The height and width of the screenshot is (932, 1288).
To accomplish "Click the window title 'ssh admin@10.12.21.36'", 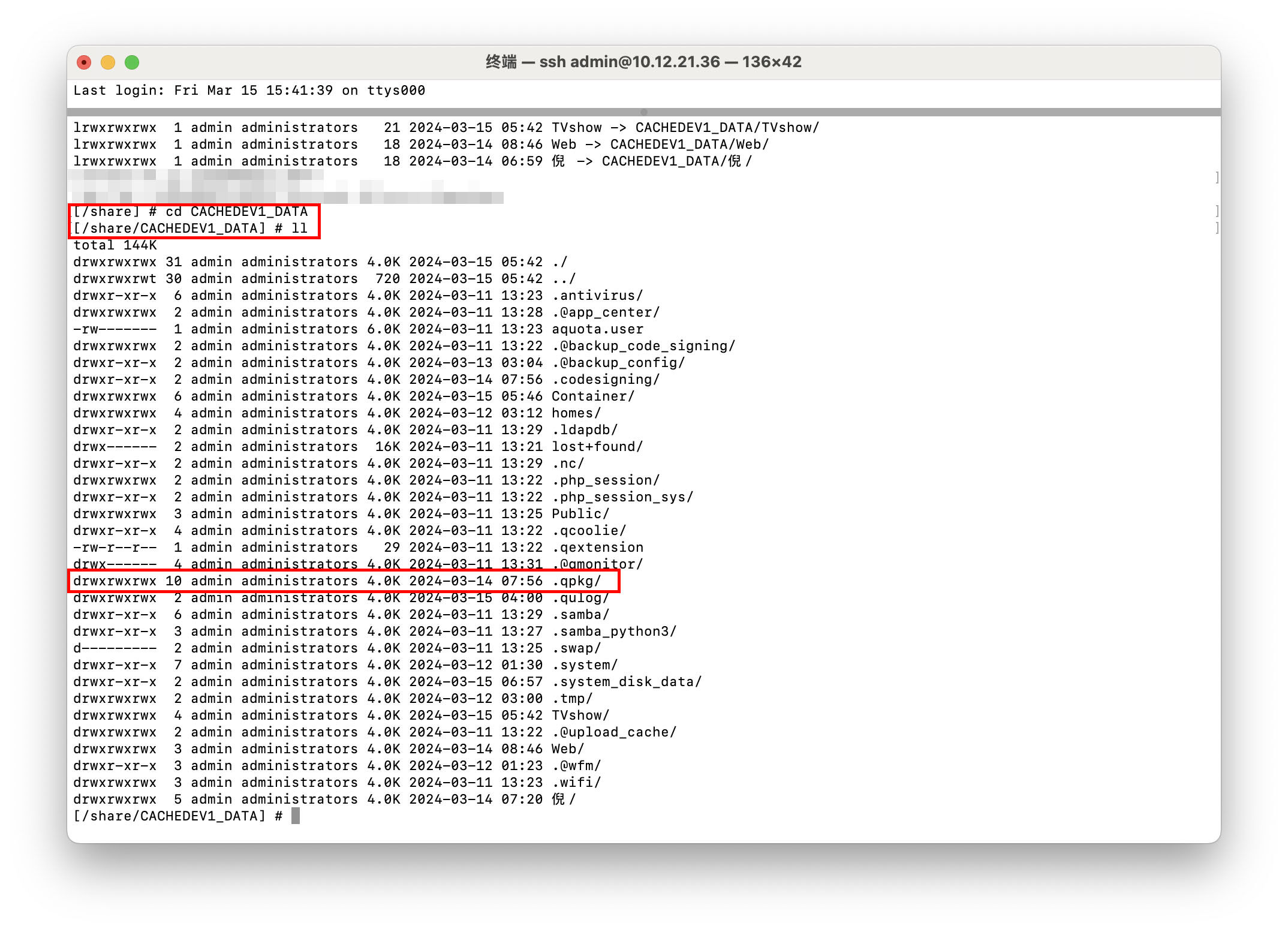I will click(x=630, y=62).
